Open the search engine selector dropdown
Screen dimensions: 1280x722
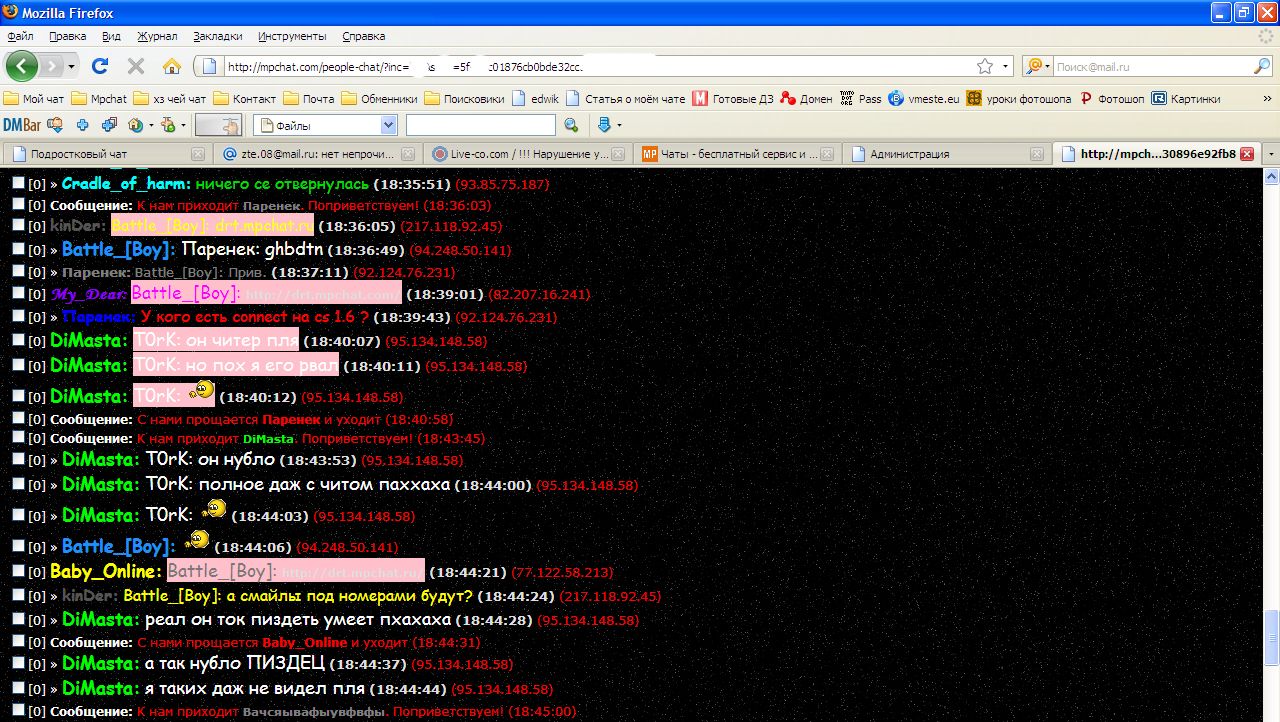pos(1039,66)
